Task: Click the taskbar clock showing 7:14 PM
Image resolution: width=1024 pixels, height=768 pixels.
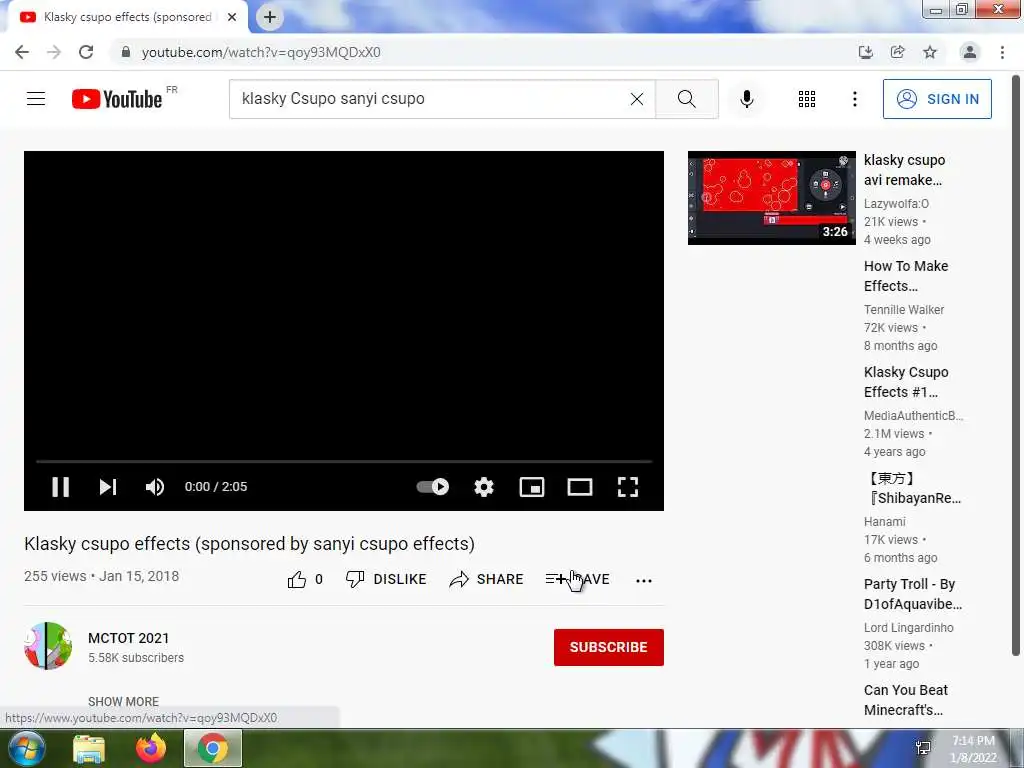Action: 973,749
